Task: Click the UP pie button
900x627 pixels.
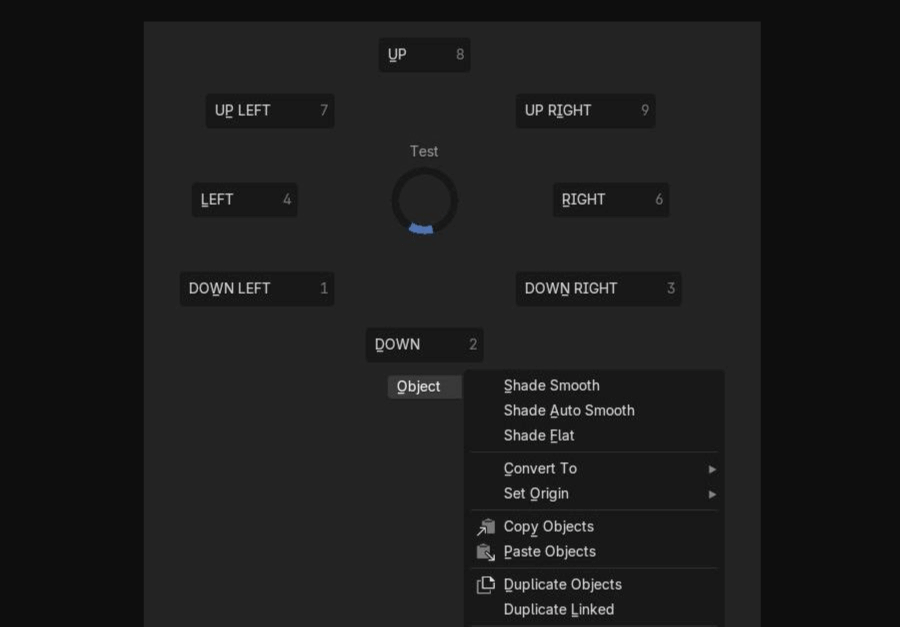Action: tap(425, 55)
